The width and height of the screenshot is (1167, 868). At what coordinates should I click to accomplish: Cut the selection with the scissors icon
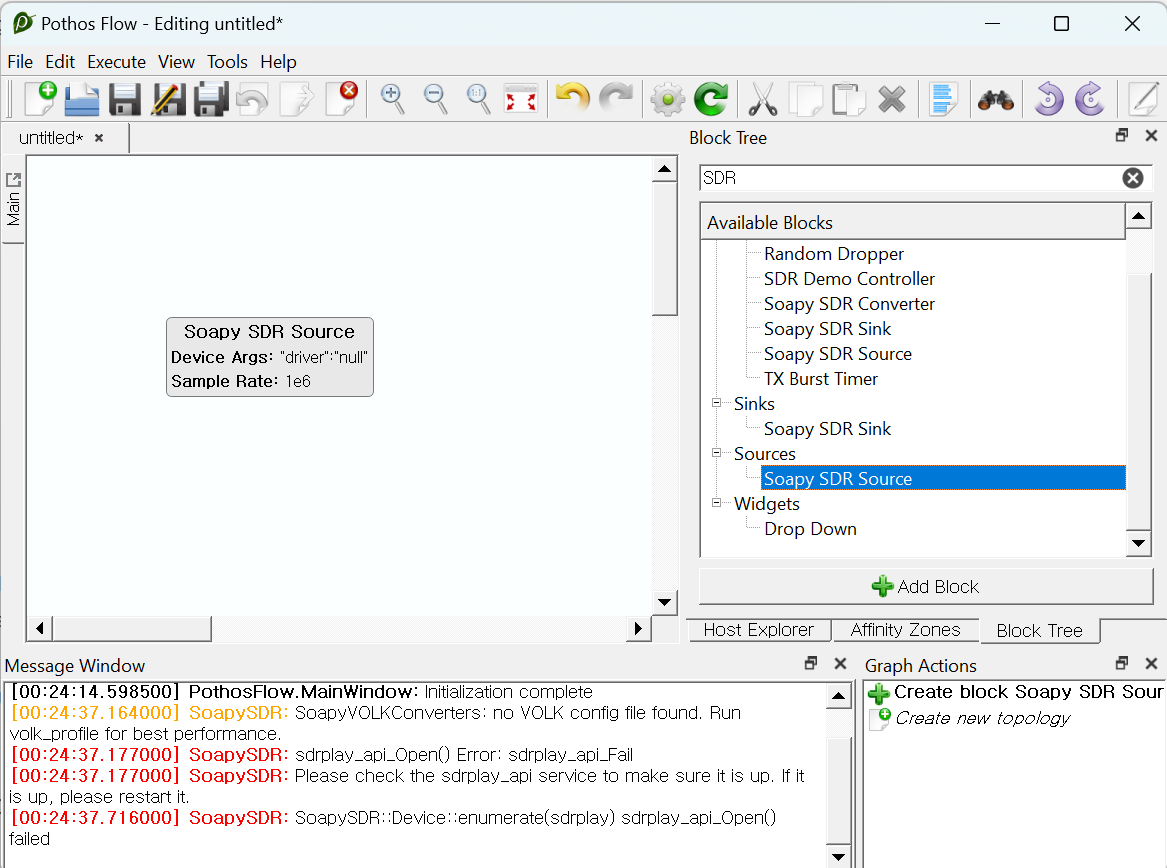[x=763, y=99]
